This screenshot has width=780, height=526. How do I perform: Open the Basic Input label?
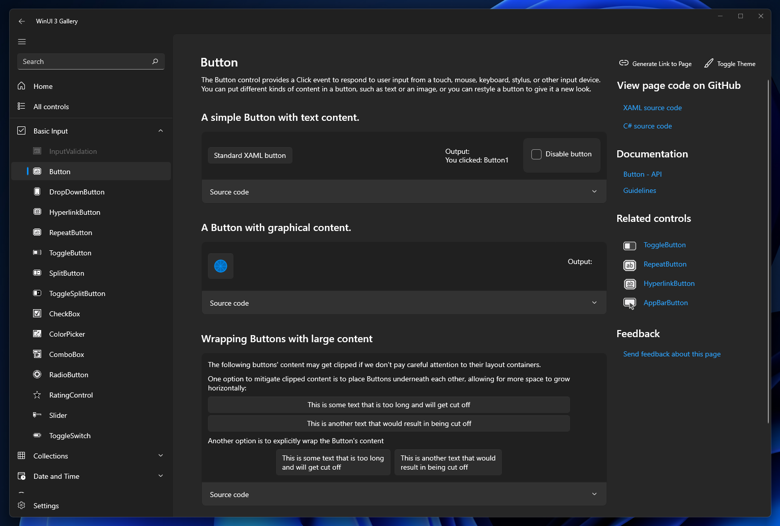pyautogui.click(x=50, y=131)
